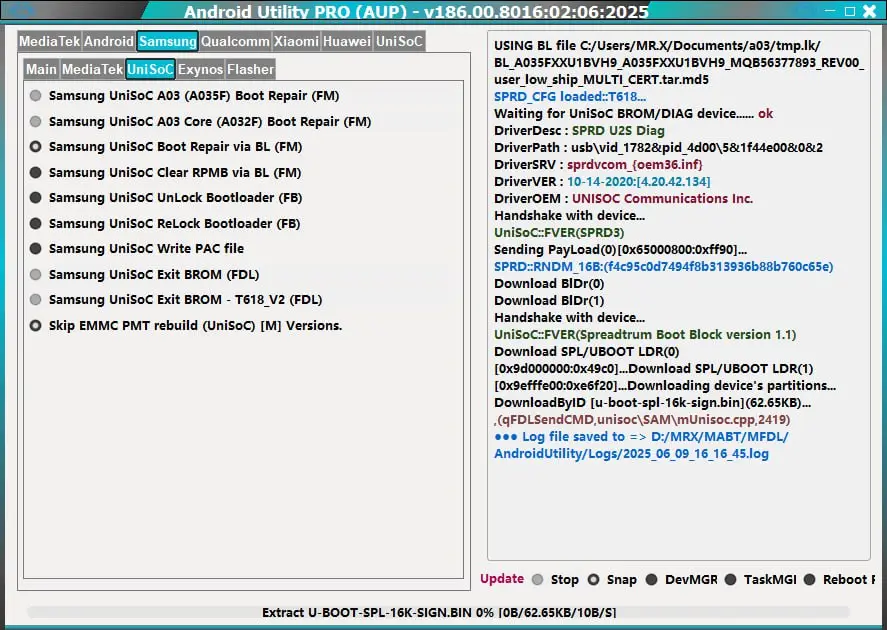Select the Samsung top tab
The width and height of the screenshot is (887, 630).
(167, 41)
